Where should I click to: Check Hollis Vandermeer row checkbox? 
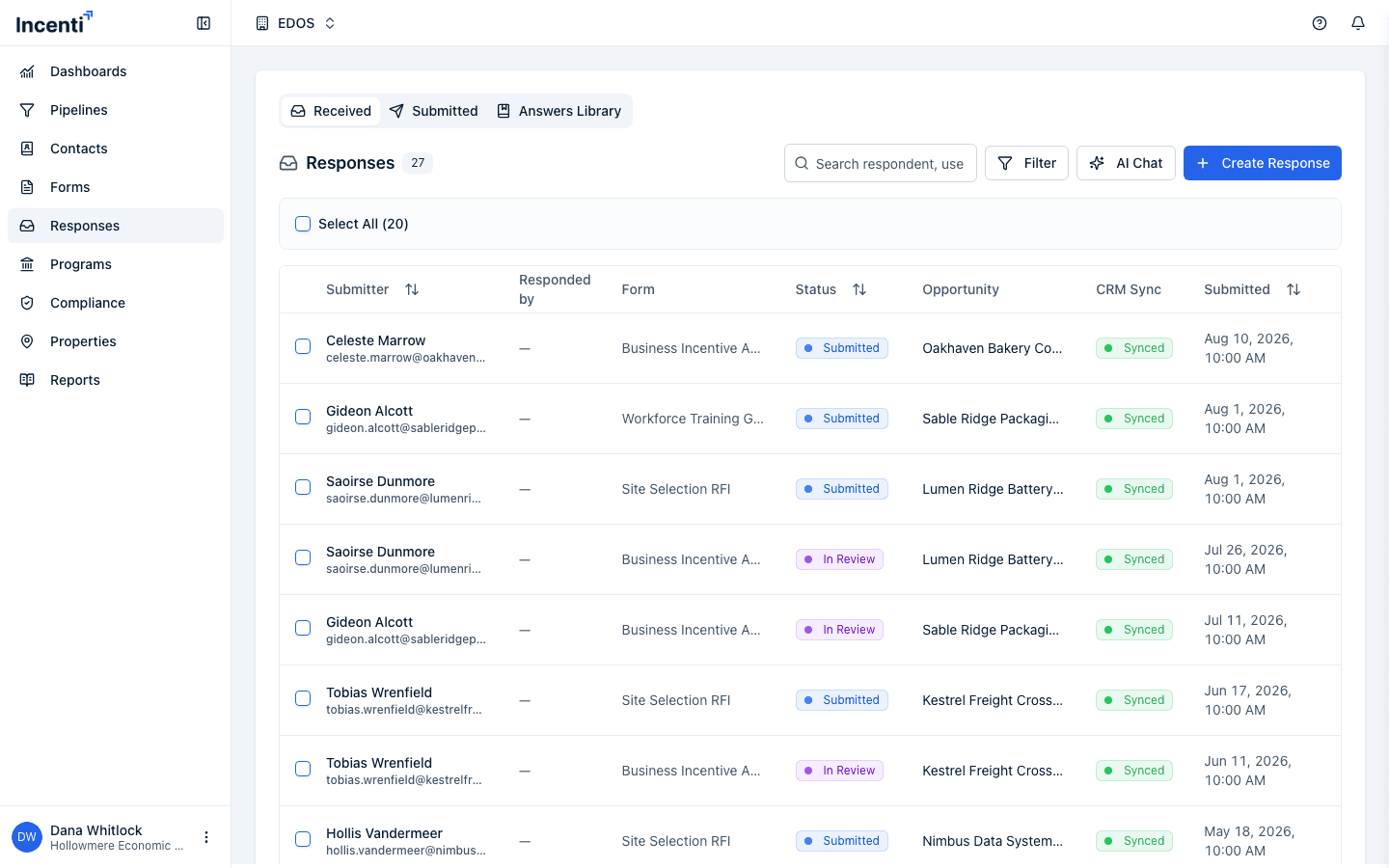303,839
